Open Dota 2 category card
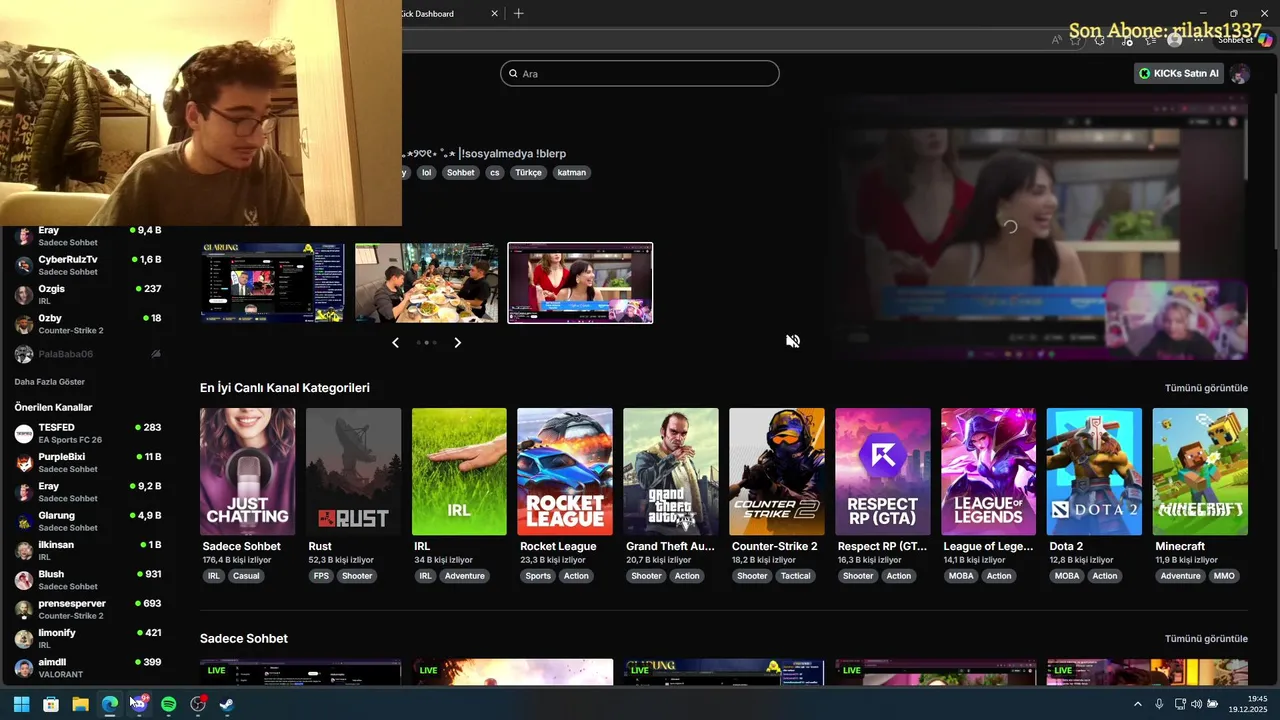Image resolution: width=1280 pixels, height=720 pixels. (x=1094, y=471)
